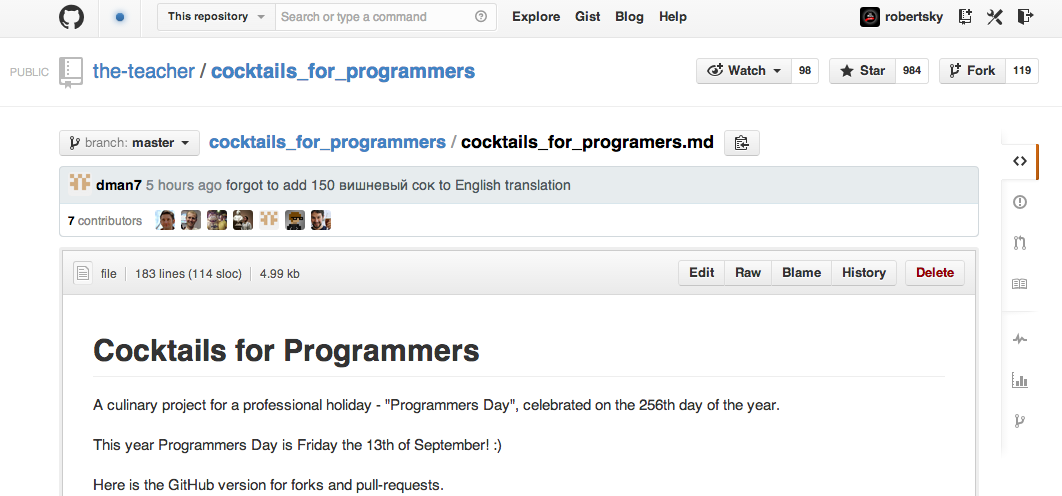Select the Cocktails for Programmers heading
Screen dimensions: 1062x496
[286, 351]
